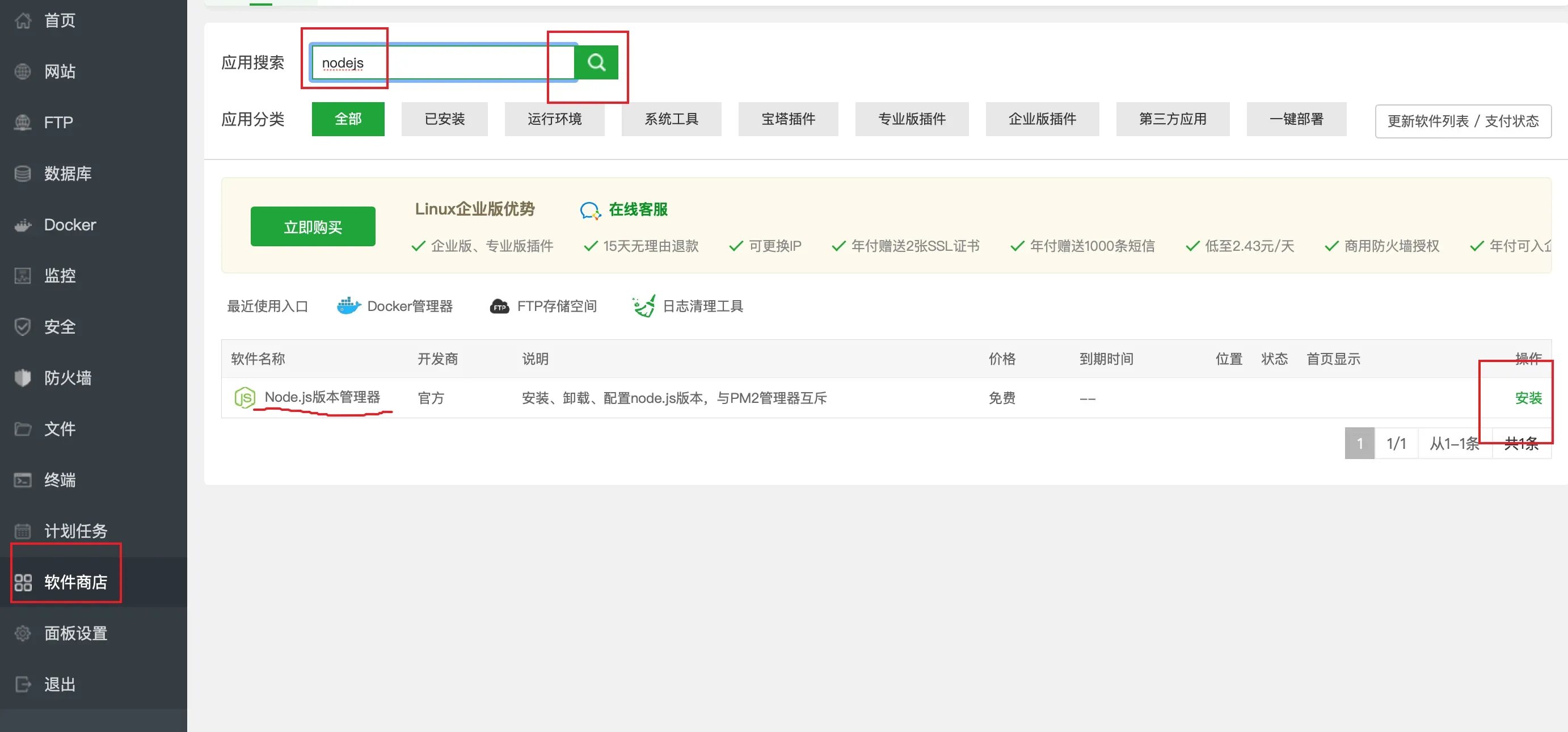The height and width of the screenshot is (732, 1568).
Task: Click the 在线客服 chat bubble icon
Action: click(x=590, y=211)
